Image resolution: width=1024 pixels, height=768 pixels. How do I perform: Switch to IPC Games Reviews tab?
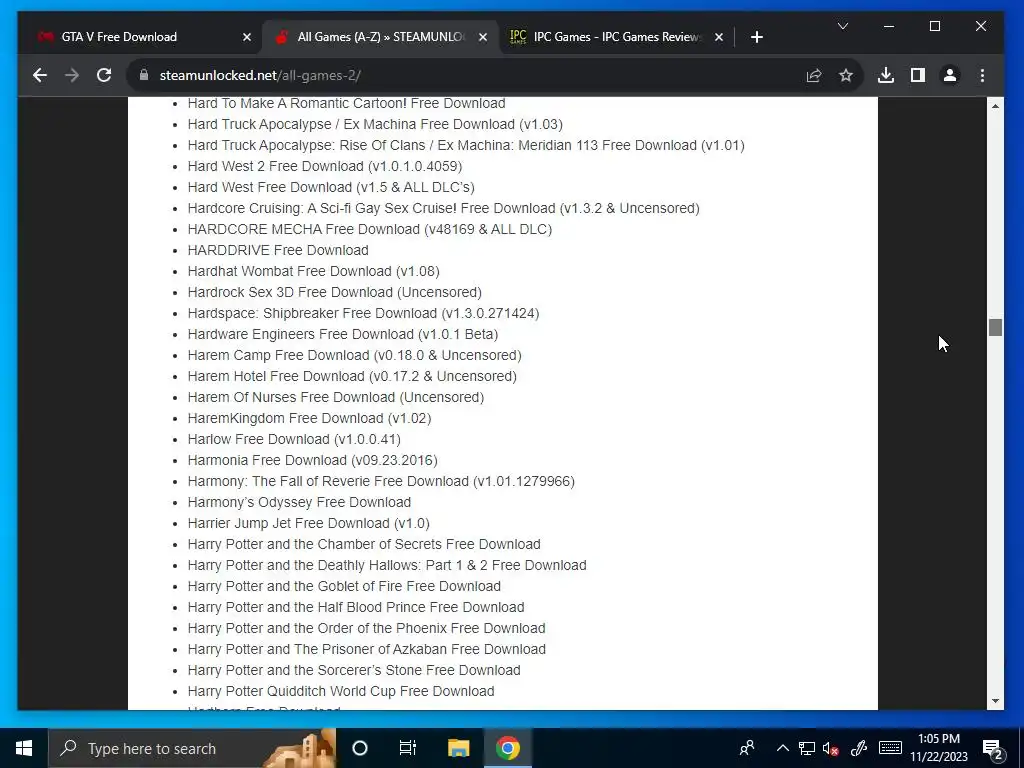tap(616, 37)
